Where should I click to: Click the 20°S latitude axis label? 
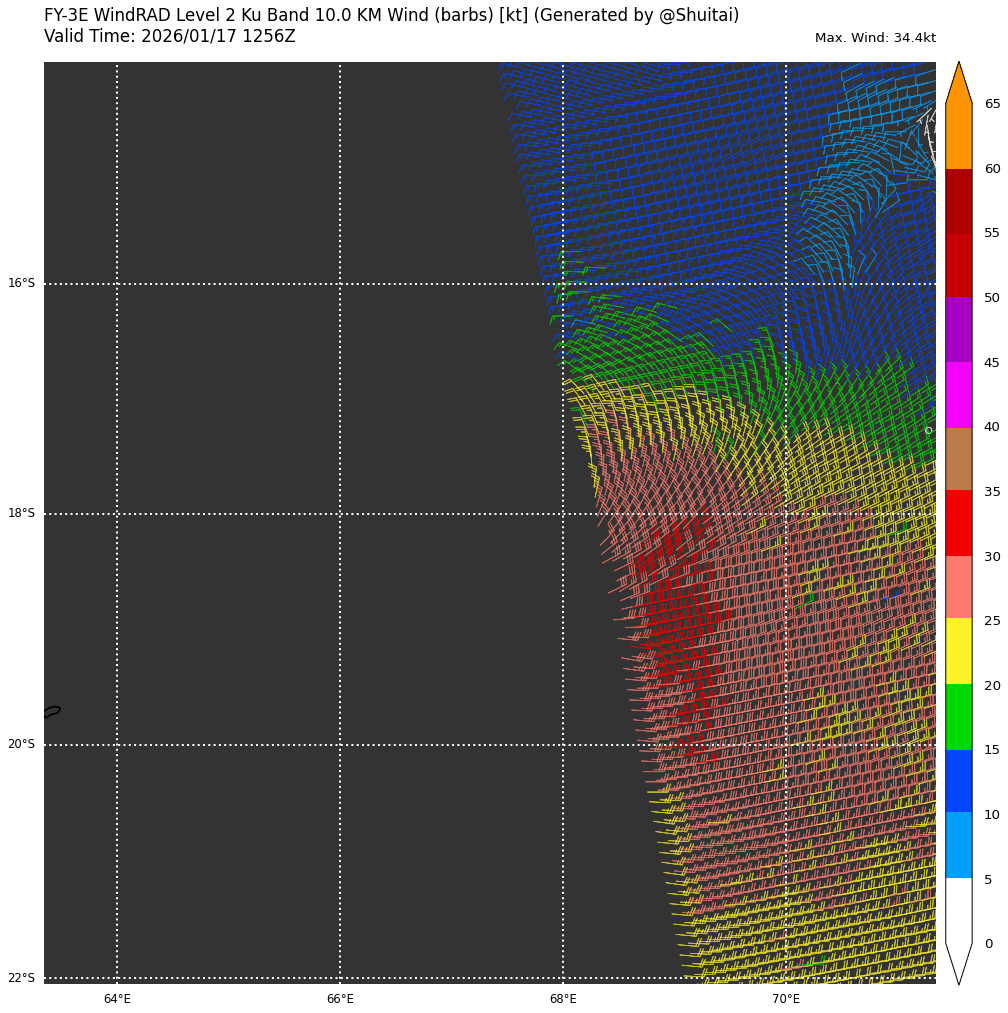point(21,745)
